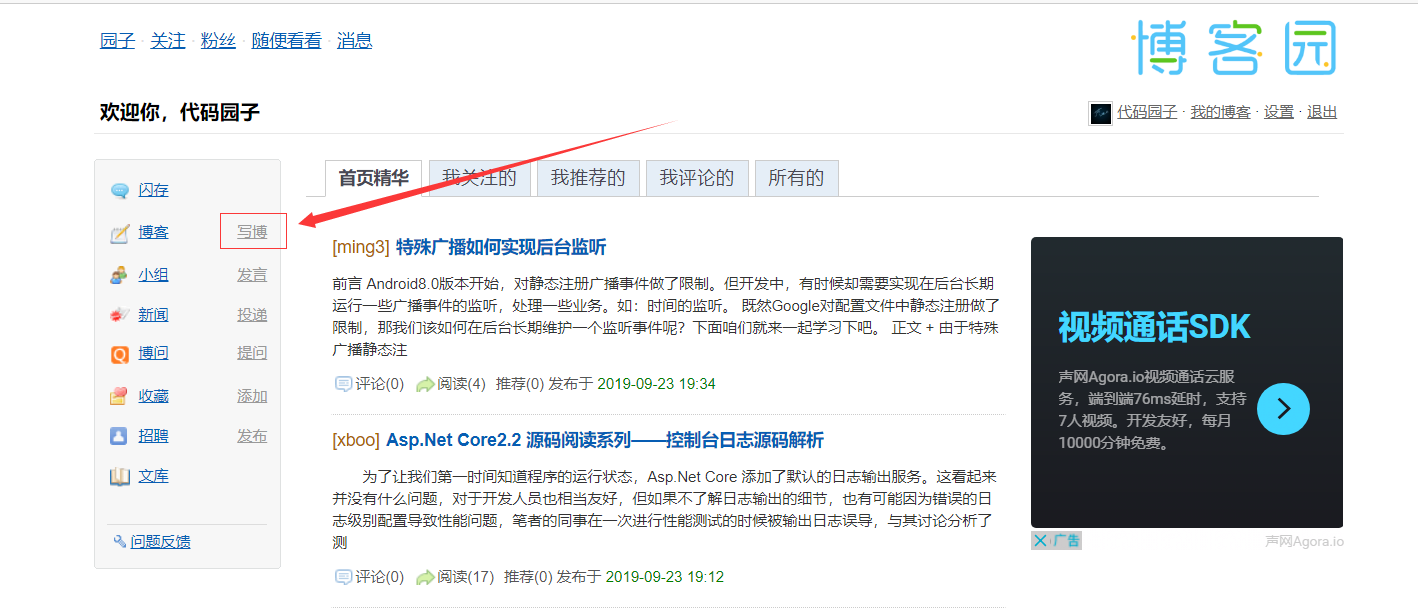Click the 收藏 sidebar link
The image size is (1418, 615).
click(153, 396)
